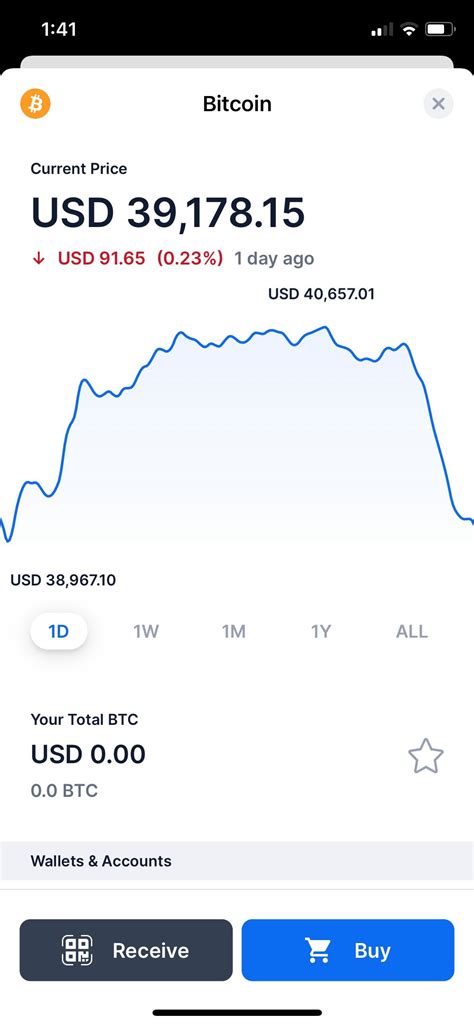This screenshot has width=474, height=1026.
Task: Close the Bitcoin detail sheet
Action: click(x=439, y=103)
